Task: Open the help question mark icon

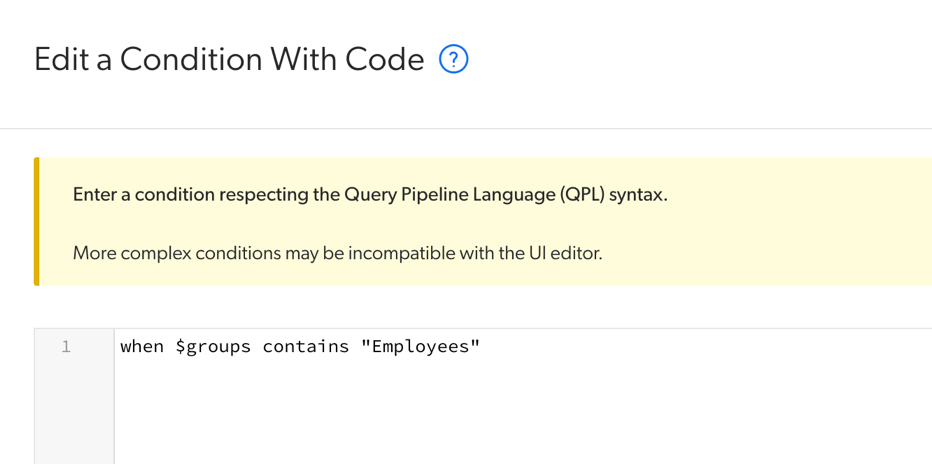Action: pos(453,60)
